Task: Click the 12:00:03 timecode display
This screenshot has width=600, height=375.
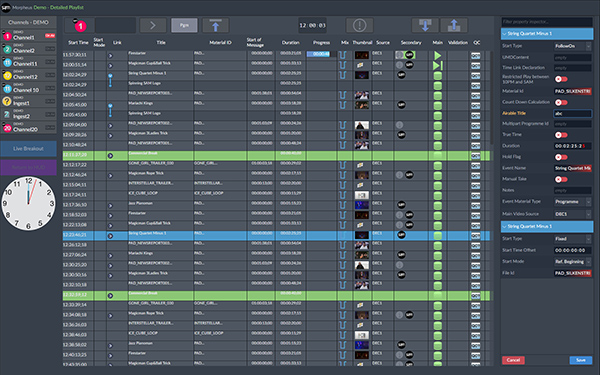Action: 312,25
